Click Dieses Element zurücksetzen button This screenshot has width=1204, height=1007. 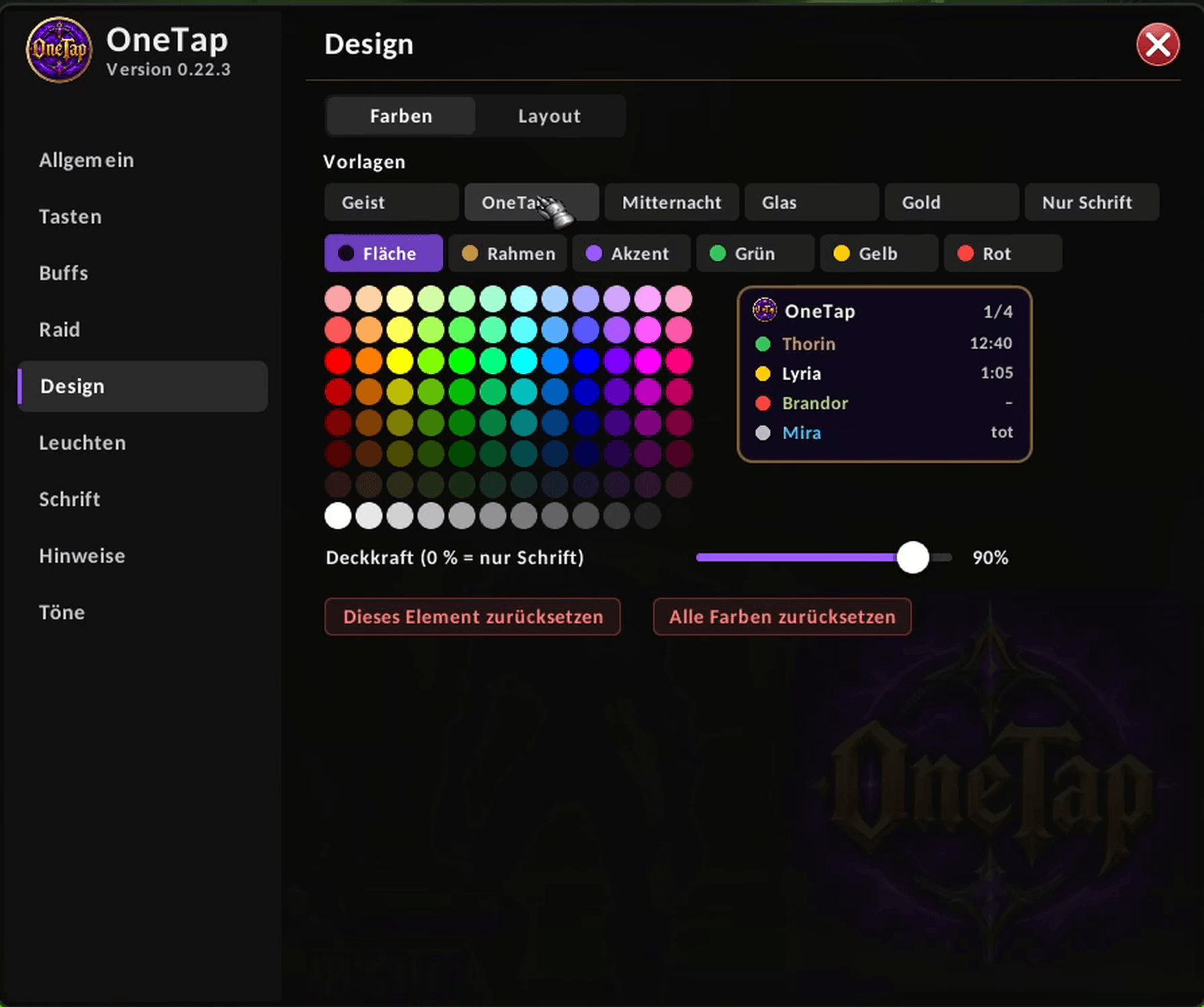pos(473,617)
